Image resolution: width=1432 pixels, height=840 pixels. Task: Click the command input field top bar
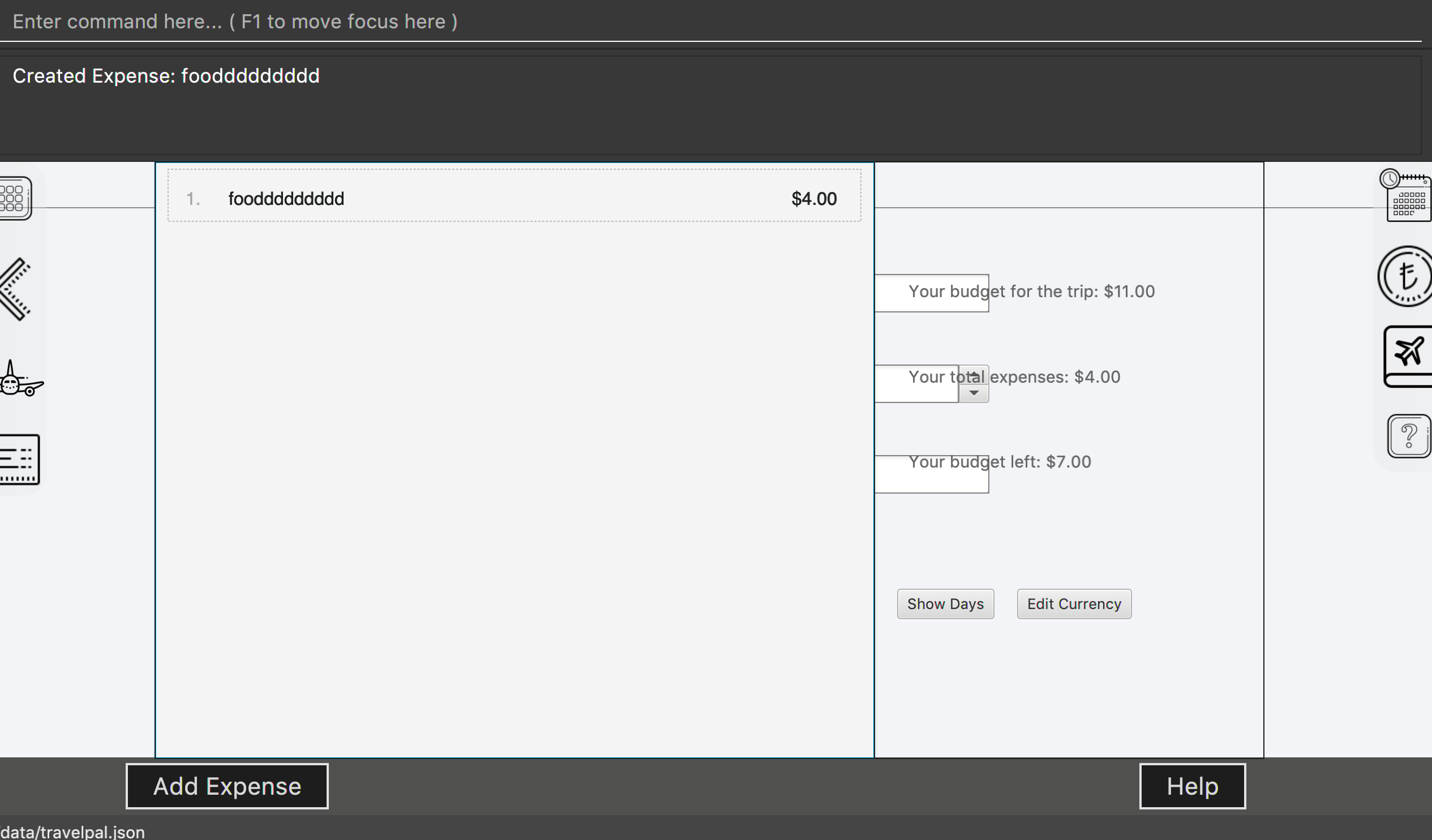(716, 20)
